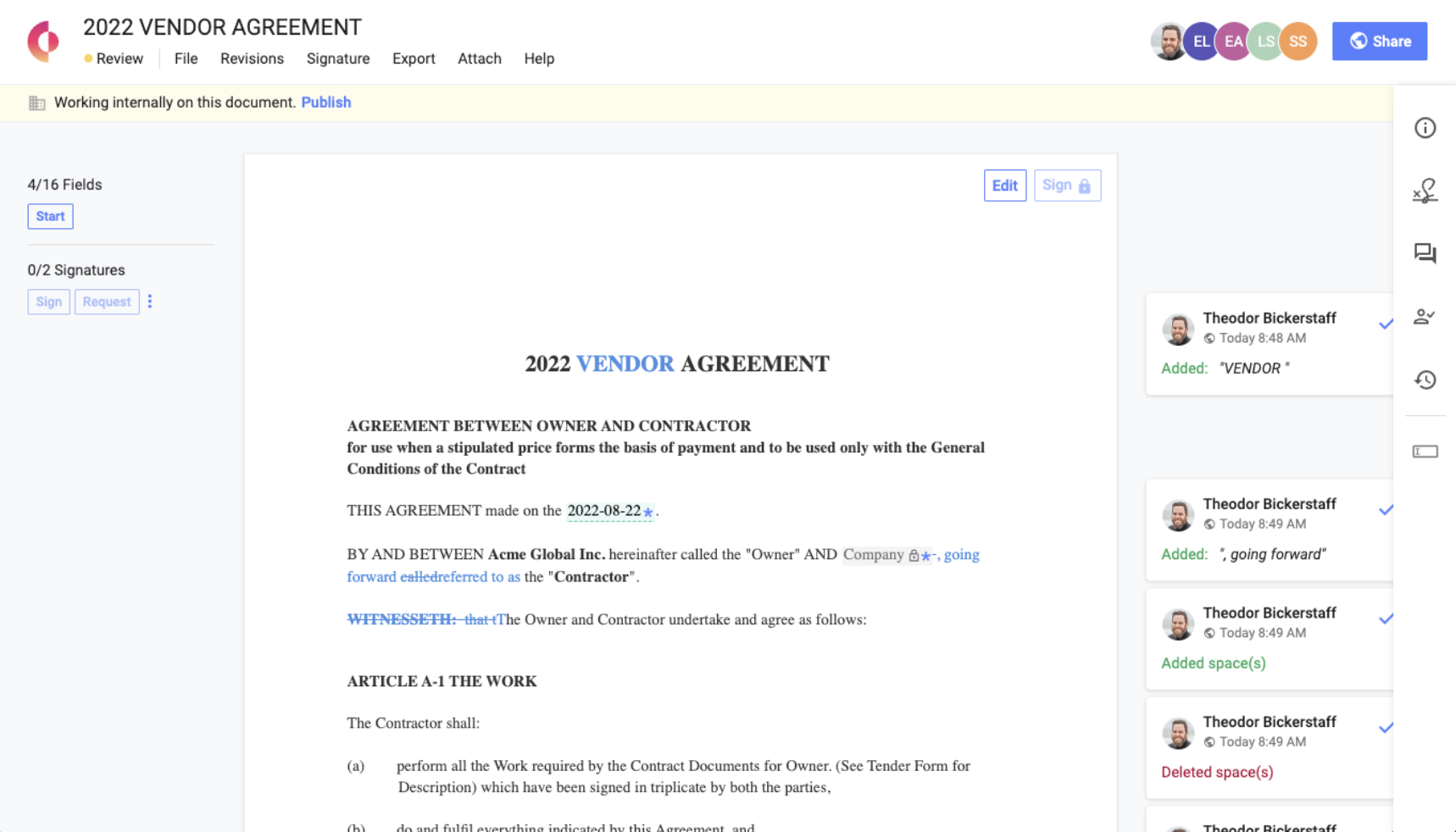Open the comments panel icon
This screenshot has width=1456, height=832.
point(1425,253)
